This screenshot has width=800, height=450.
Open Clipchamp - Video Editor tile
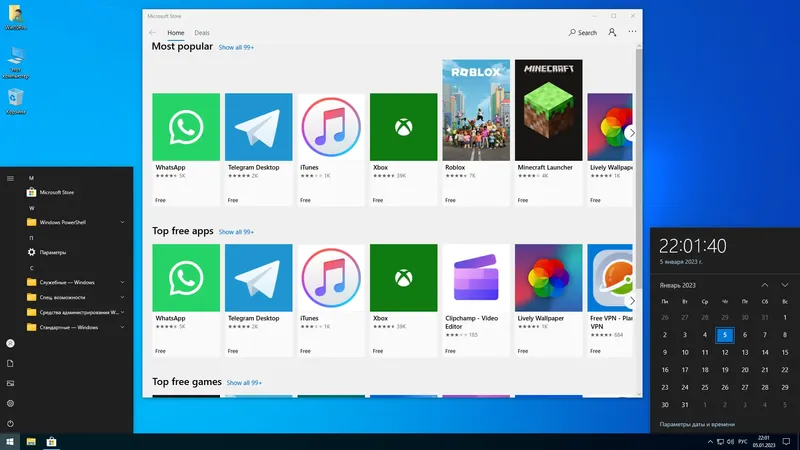476,300
